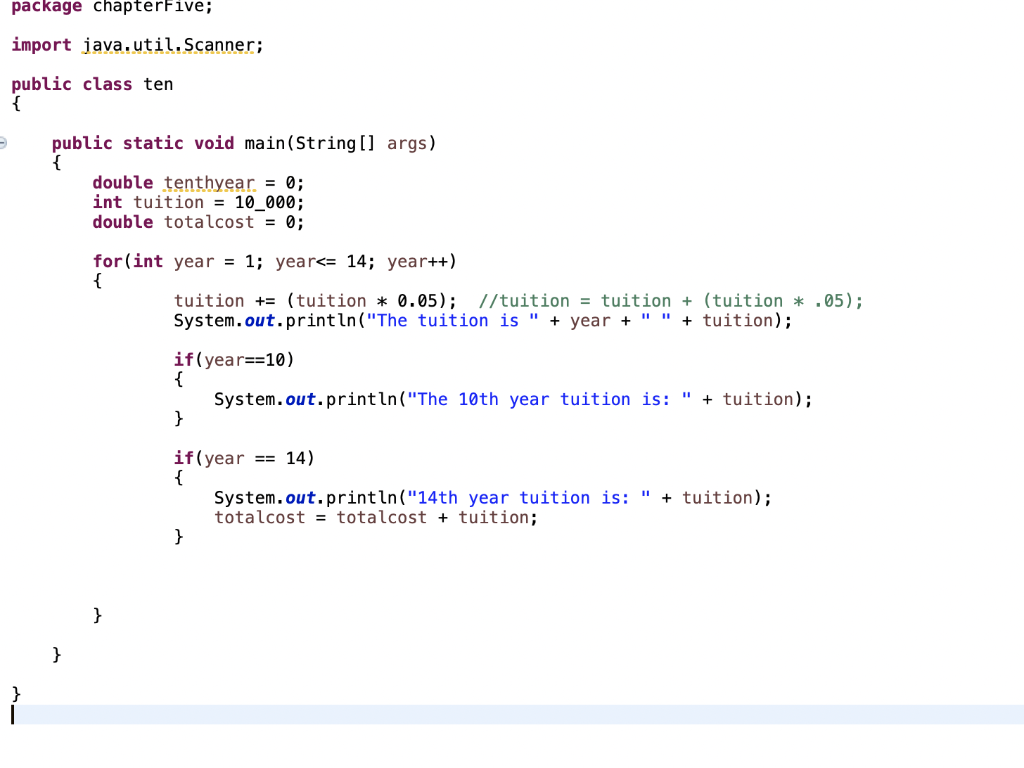
Task: Click the '10_000' tuition value
Action: tap(264, 202)
